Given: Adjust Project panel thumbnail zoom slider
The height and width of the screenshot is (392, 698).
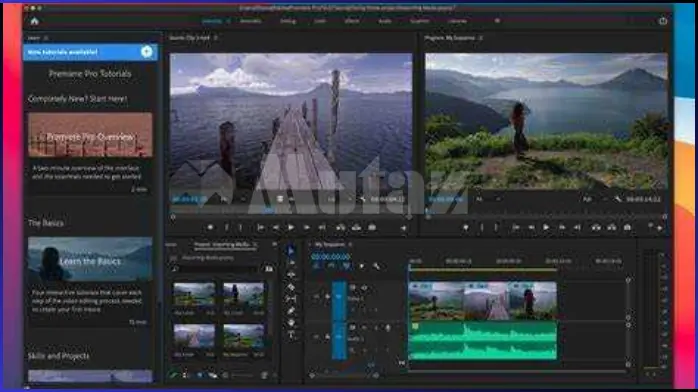Looking at the screenshot, I should tap(243, 376).
